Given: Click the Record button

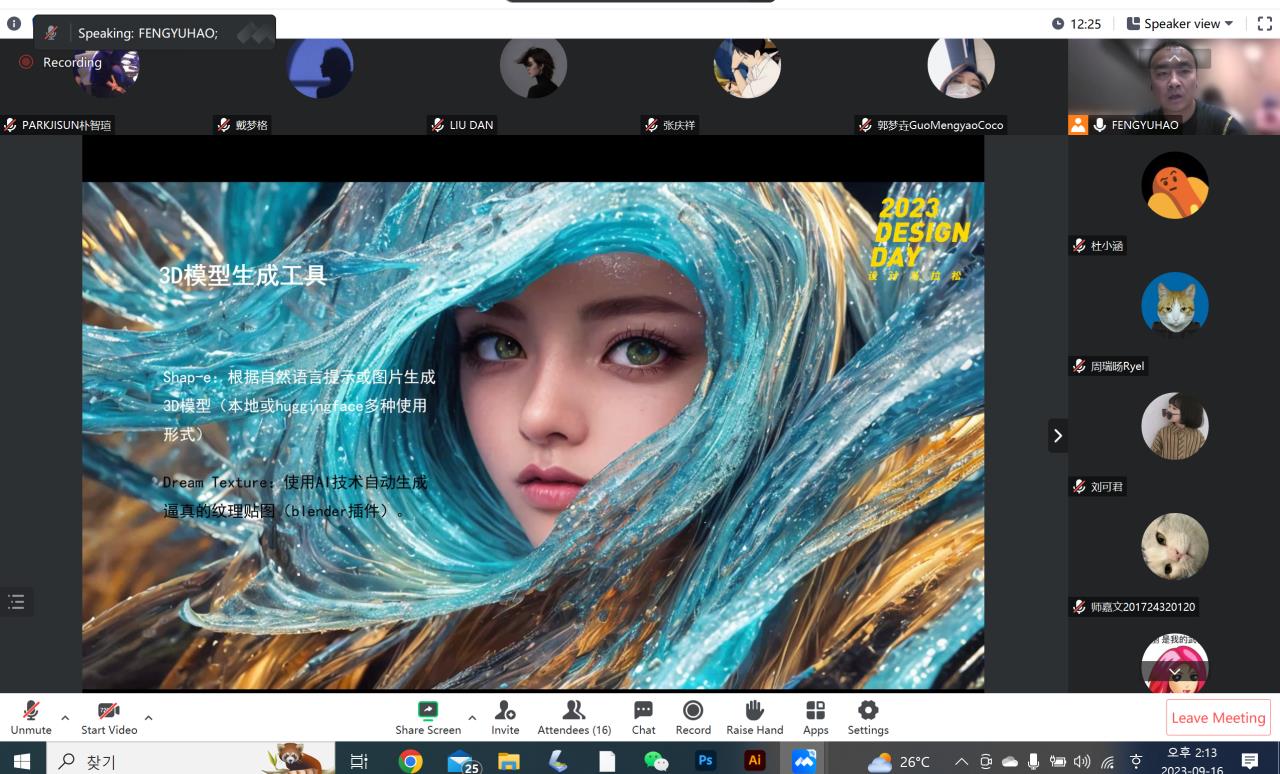Looking at the screenshot, I should 693,717.
